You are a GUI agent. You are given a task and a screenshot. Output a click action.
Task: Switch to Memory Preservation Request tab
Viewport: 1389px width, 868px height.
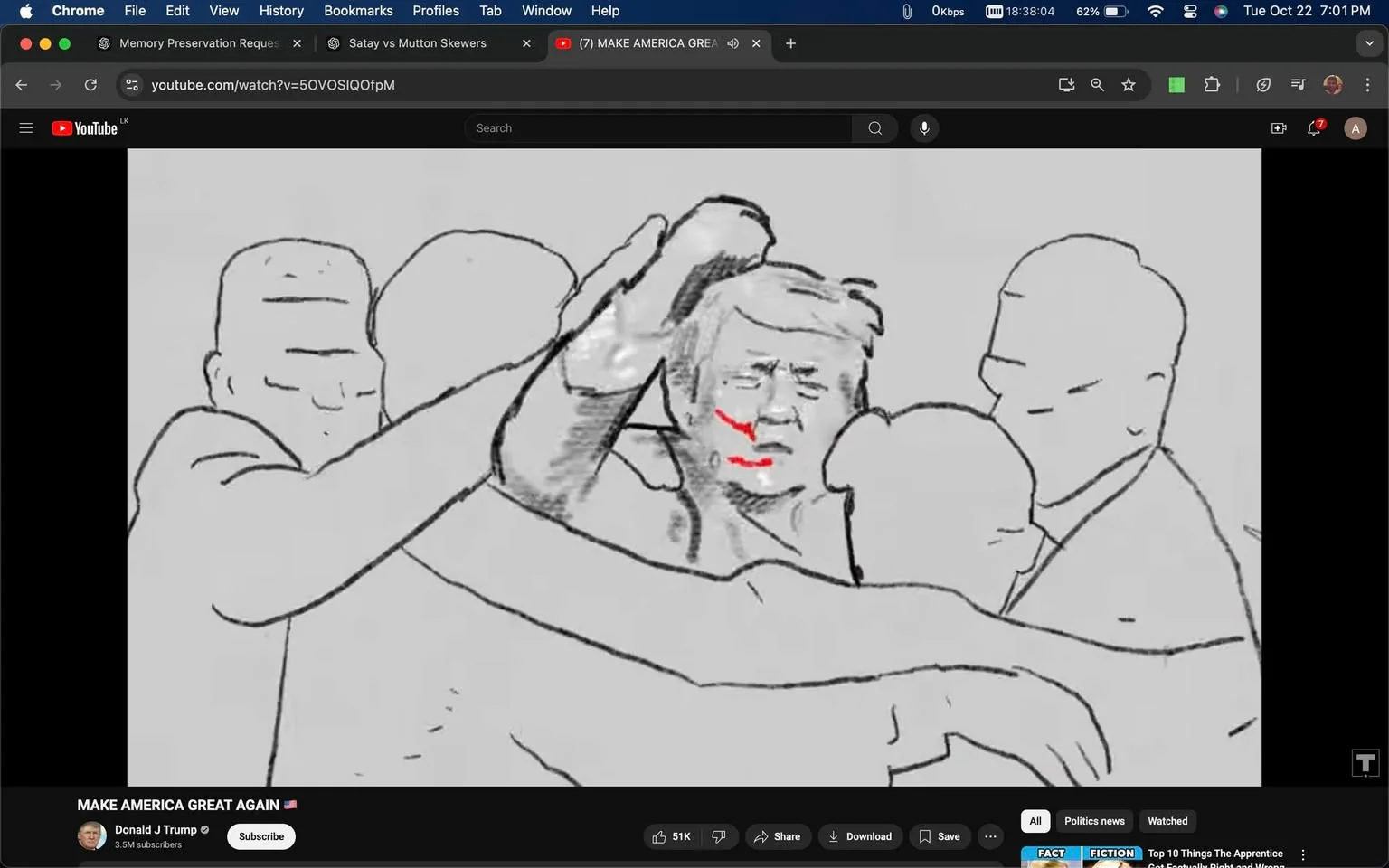pos(199,43)
